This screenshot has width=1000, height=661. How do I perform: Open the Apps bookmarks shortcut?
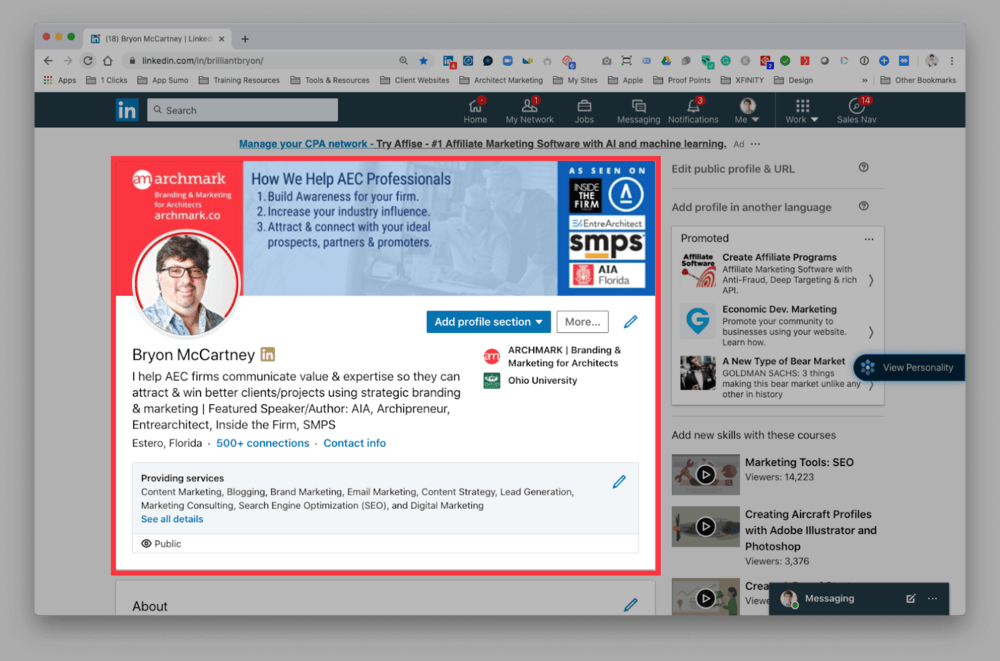coord(59,80)
